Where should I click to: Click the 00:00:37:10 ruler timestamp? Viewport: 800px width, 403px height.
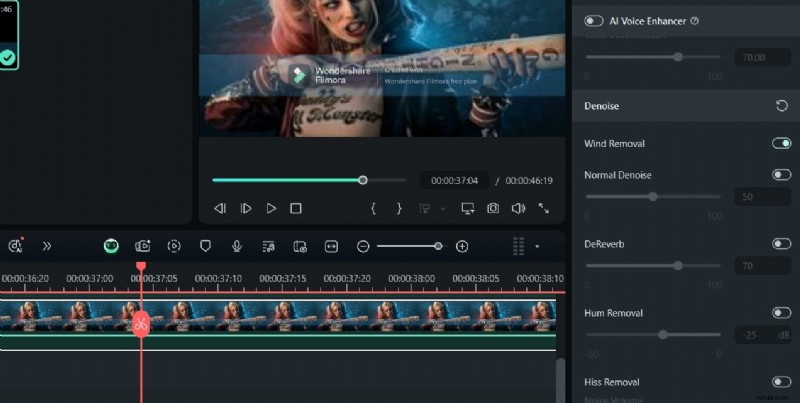(x=218, y=279)
